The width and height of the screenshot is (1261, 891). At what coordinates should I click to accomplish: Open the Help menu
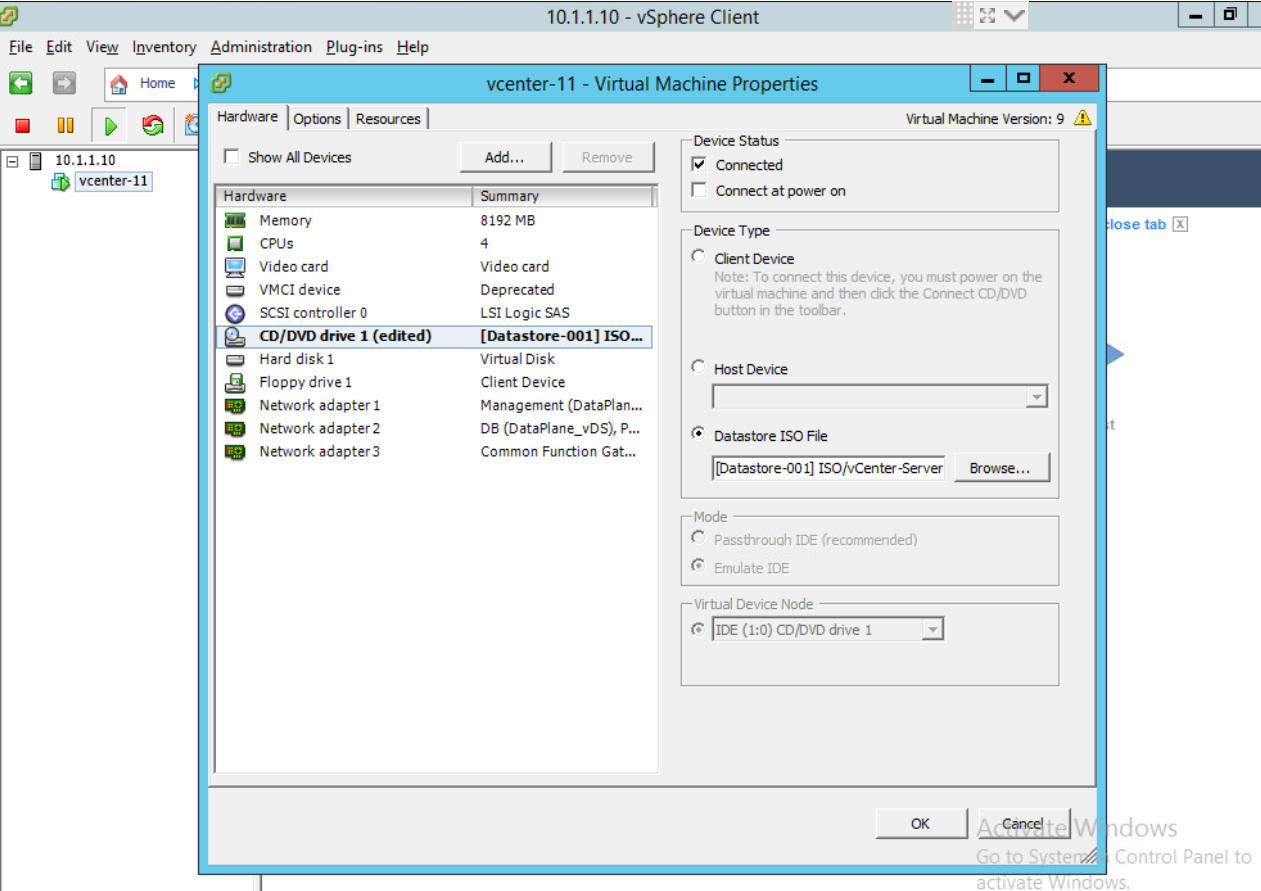(412, 47)
